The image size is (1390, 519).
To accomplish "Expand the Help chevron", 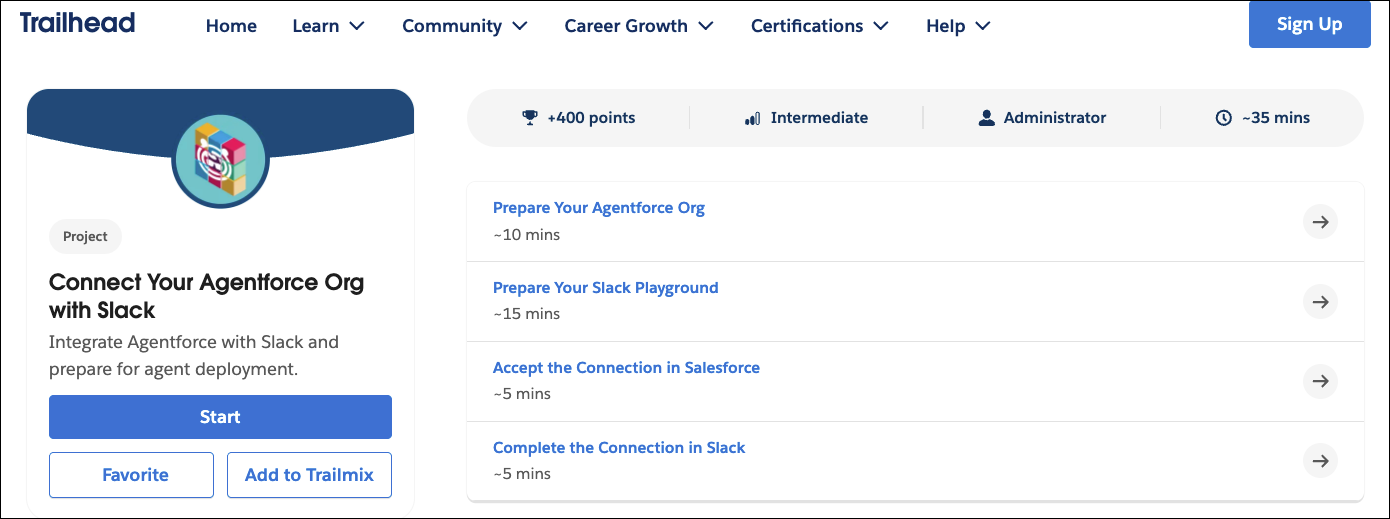I will click(x=982, y=26).
